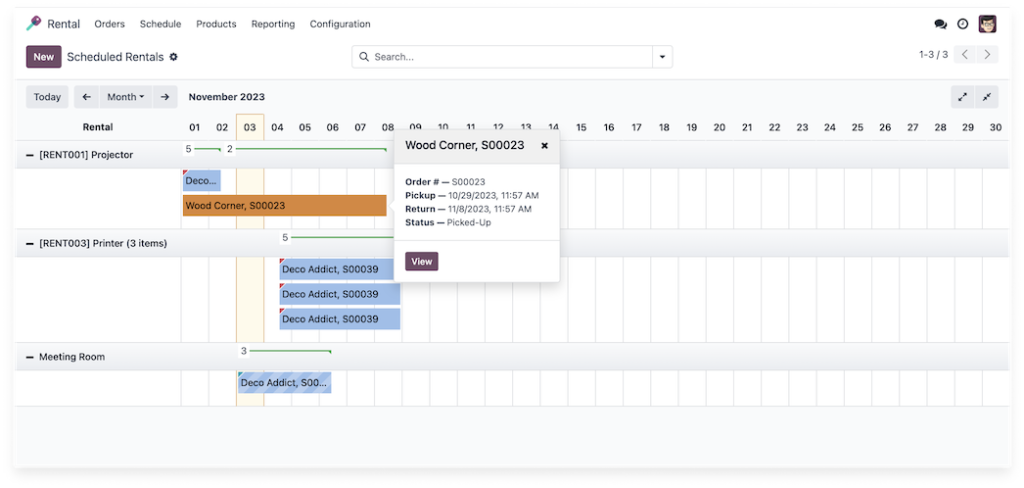Click the day 01 column header

(195, 127)
